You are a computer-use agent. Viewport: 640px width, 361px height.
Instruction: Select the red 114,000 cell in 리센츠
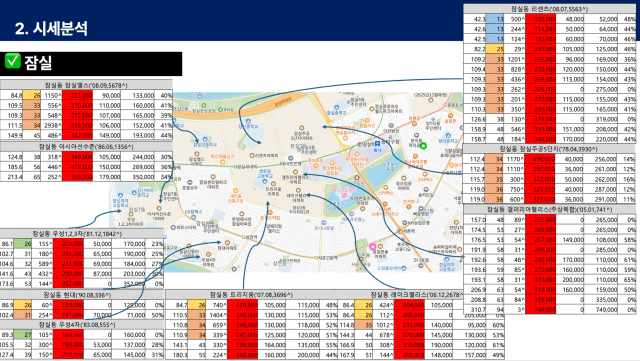click(541, 29)
